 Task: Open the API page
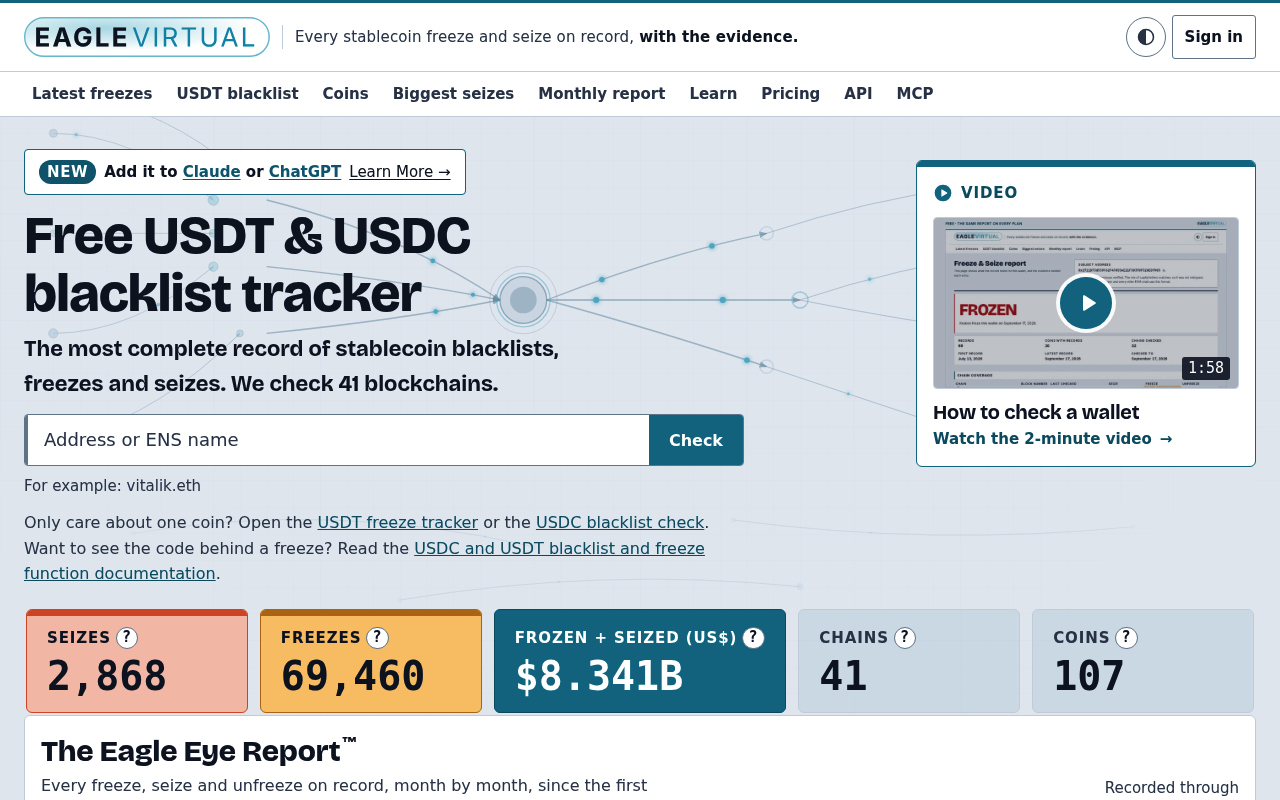tap(858, 94)
